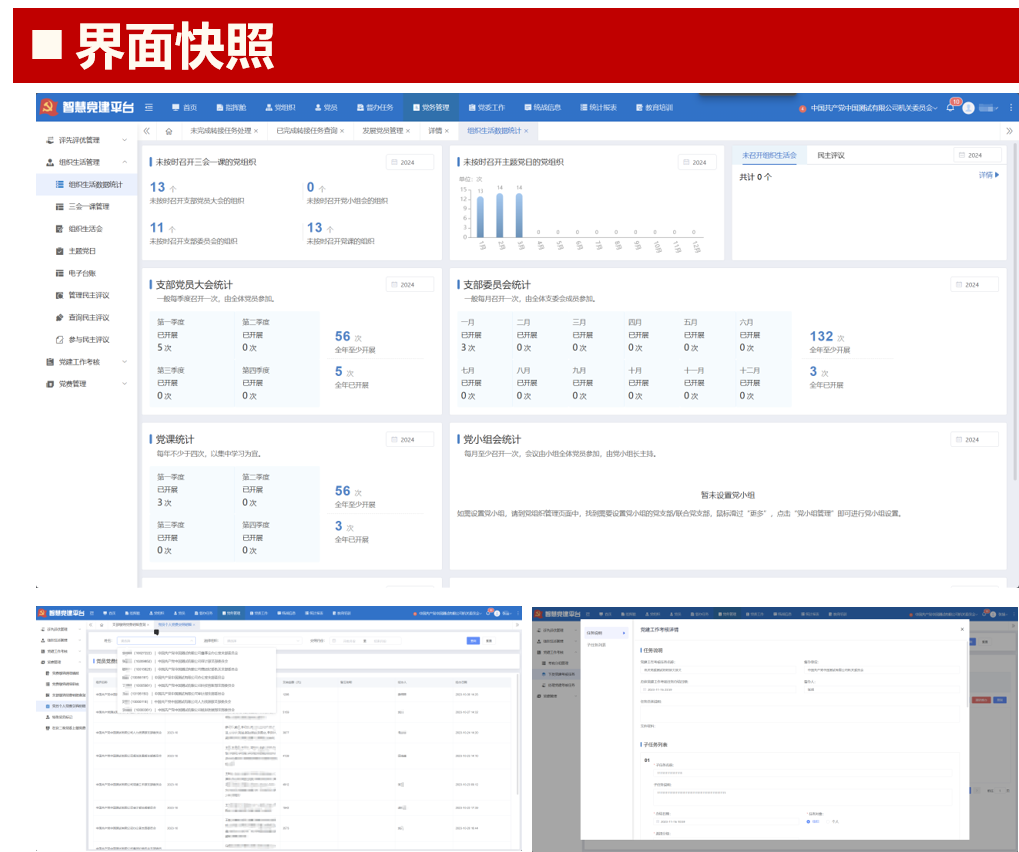Expand the 评先评优管理 sidebar group
The image size is (1019, 852).
tap(87, 140)
